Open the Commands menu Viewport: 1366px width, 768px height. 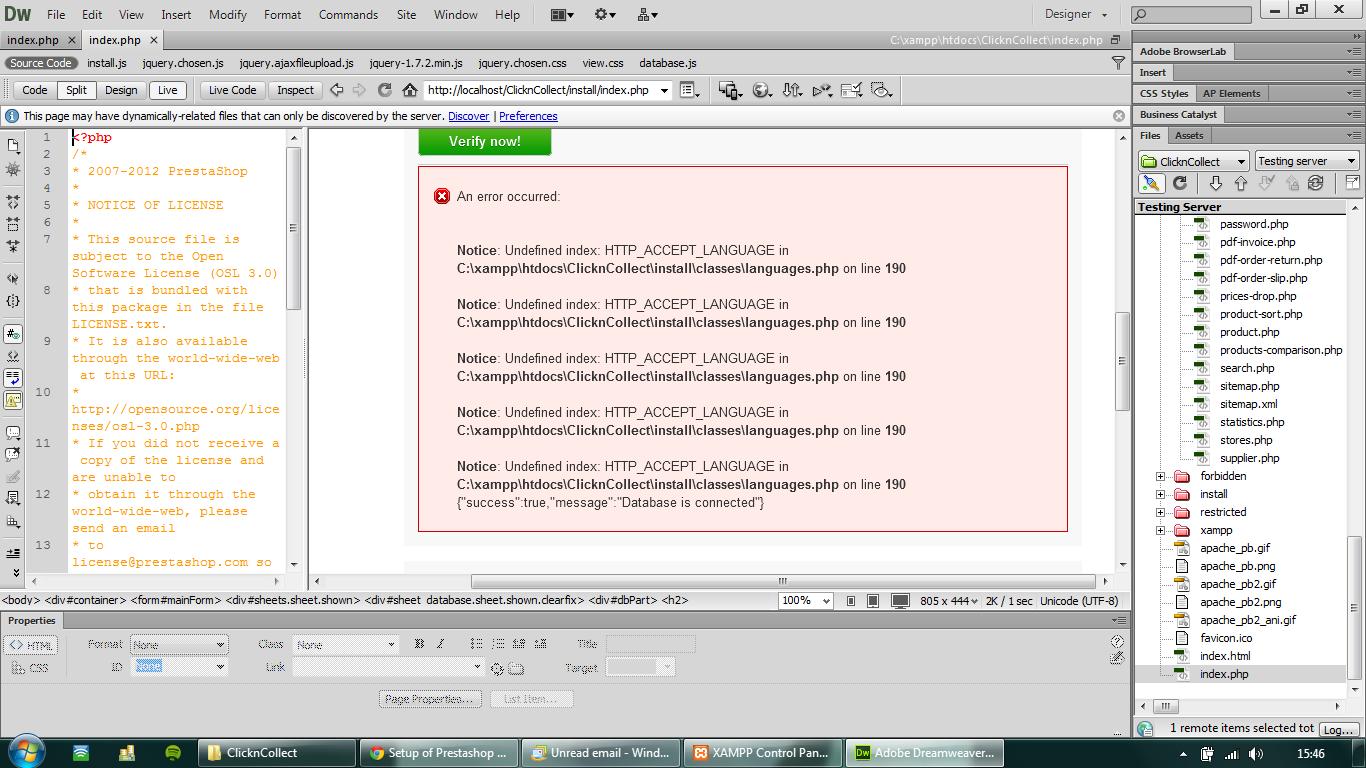(x=348, y=15)
